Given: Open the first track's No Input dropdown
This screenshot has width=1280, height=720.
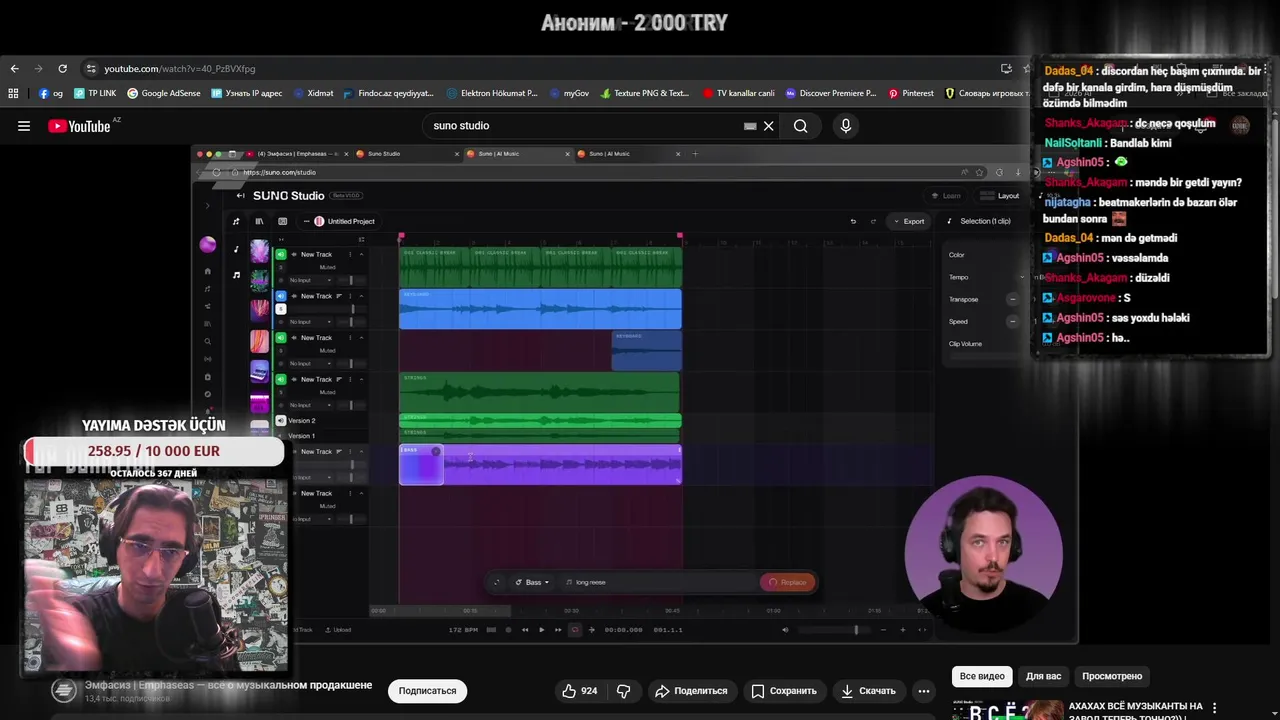Looking at the screenshot, I should [311, 281].
